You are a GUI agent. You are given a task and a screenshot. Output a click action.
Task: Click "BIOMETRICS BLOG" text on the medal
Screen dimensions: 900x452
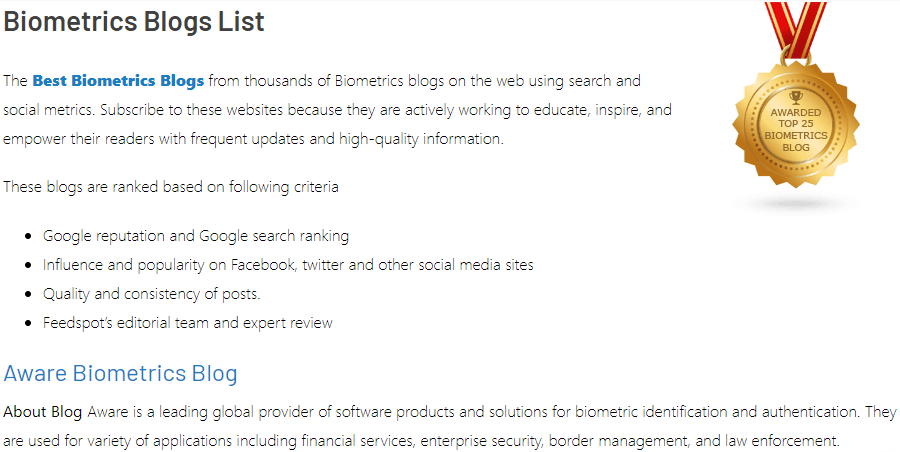click(796, 140)
